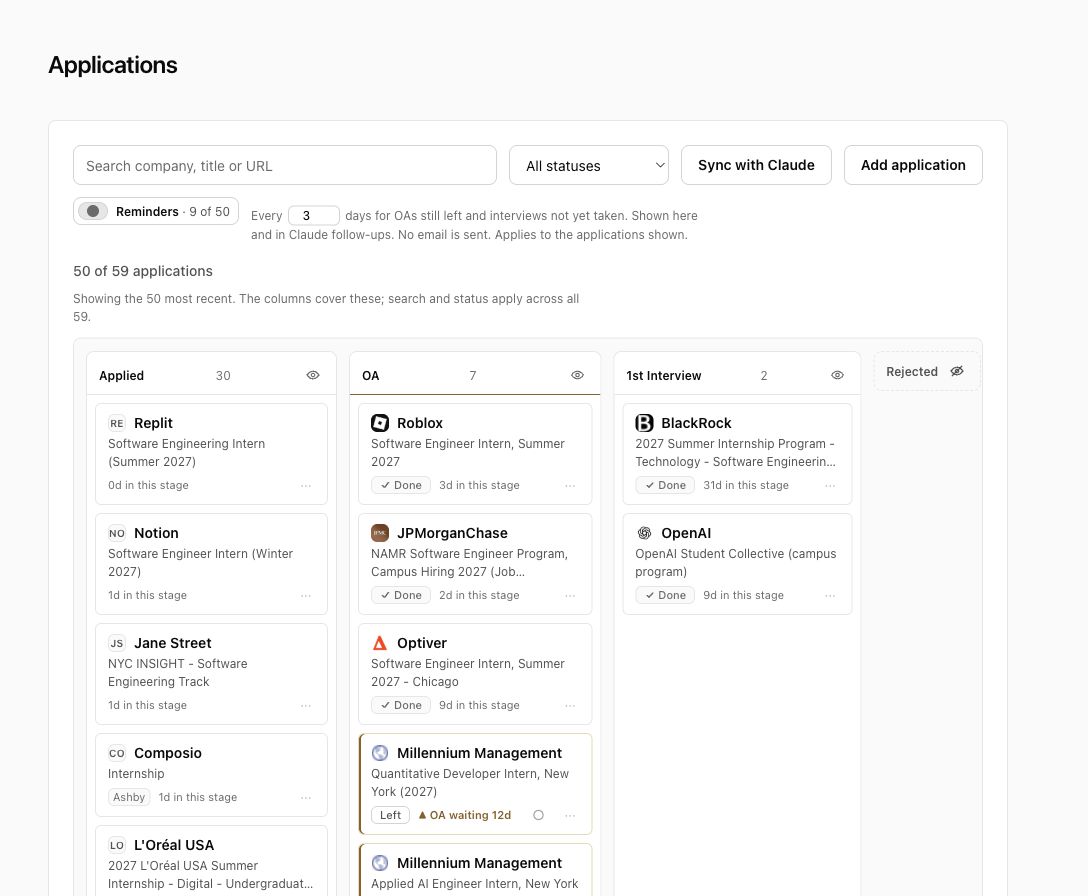
Task: Toggle the Done status on Roblox card
Action: click(401, 485)
